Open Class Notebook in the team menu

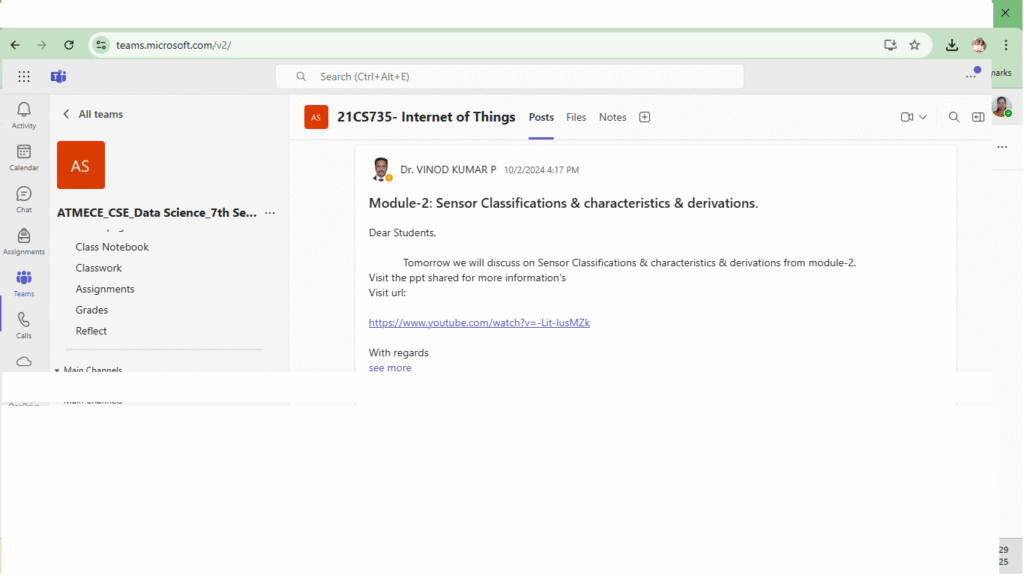112,247
